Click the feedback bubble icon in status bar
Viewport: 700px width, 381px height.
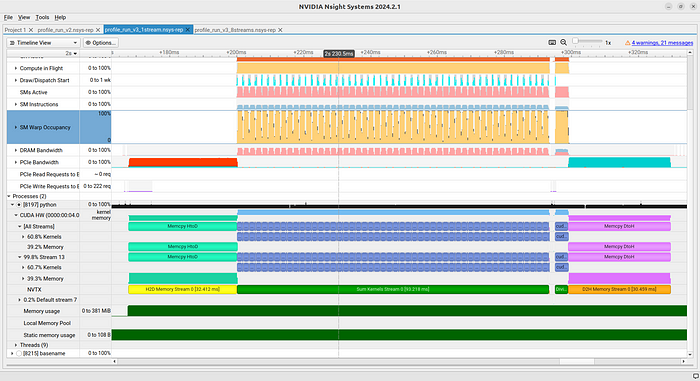coord(696,376)
